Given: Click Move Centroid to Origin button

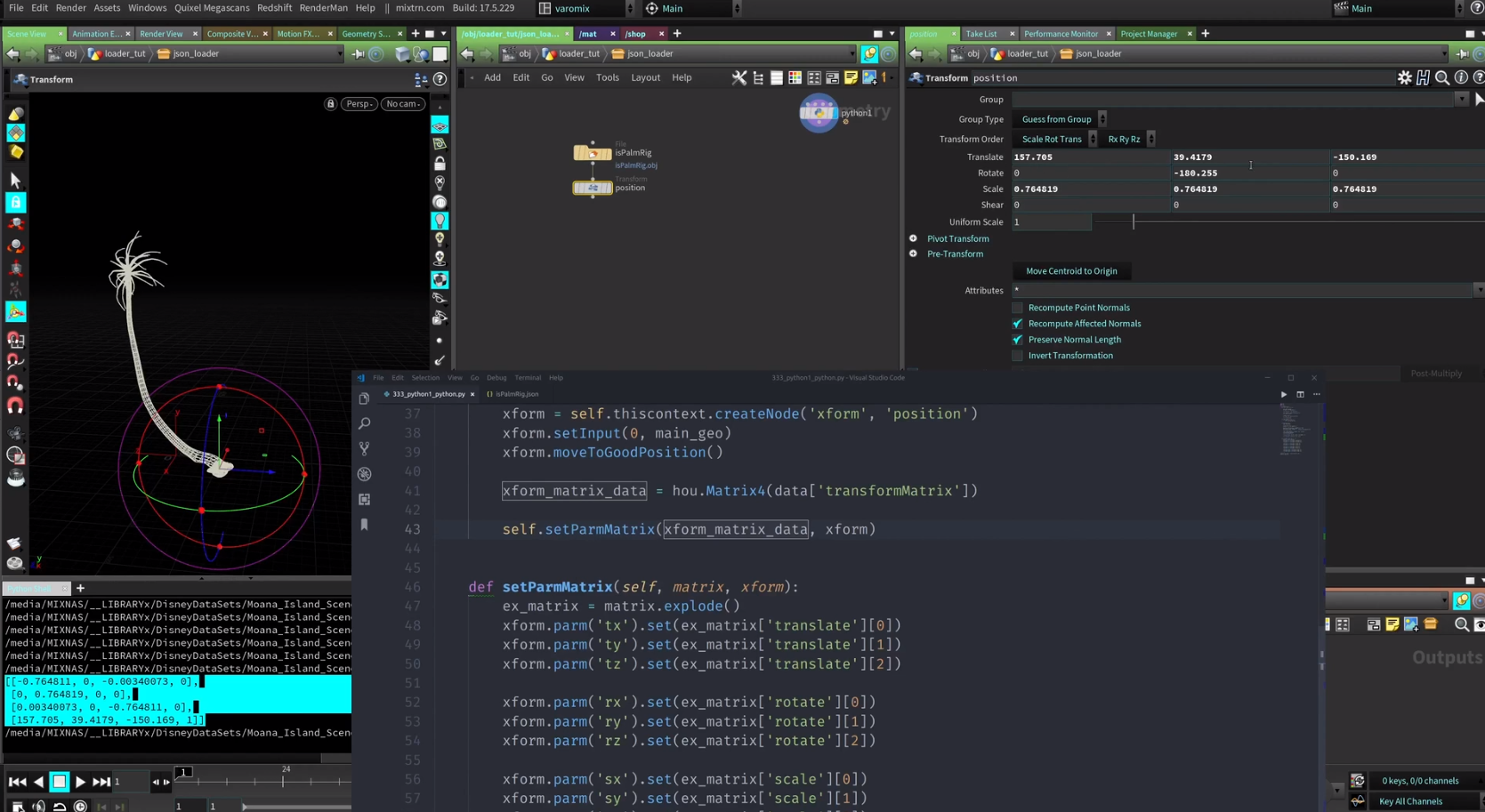Looking at the screenshot, I should point(1071,271).
